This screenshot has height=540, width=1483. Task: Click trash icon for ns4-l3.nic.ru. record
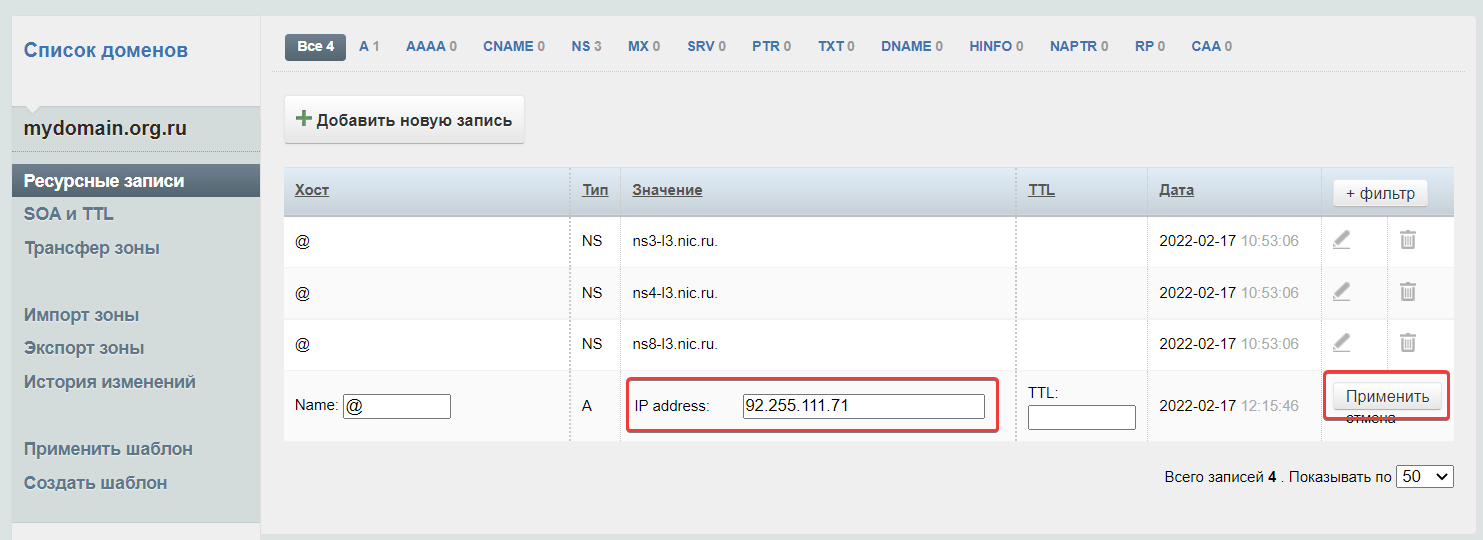(x=1407, y=292)
